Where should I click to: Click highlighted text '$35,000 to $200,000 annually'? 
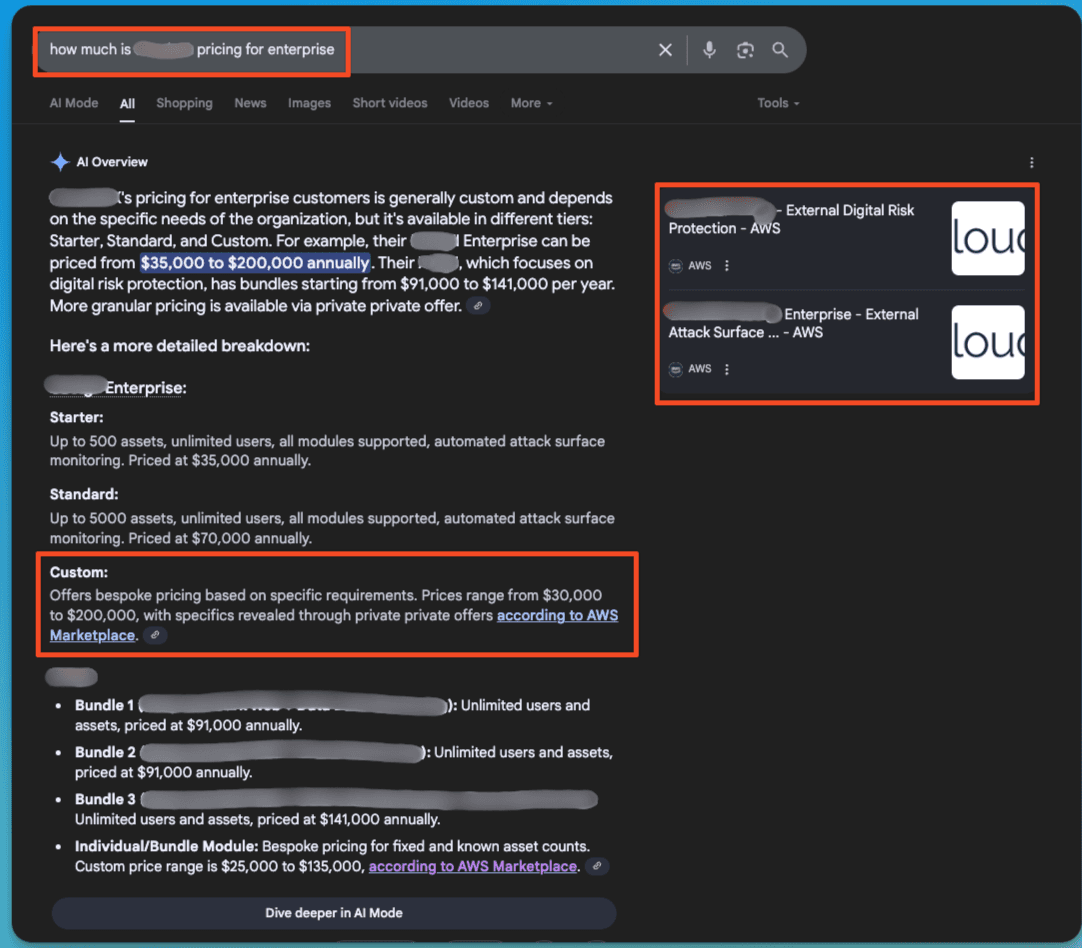point(255,263)
